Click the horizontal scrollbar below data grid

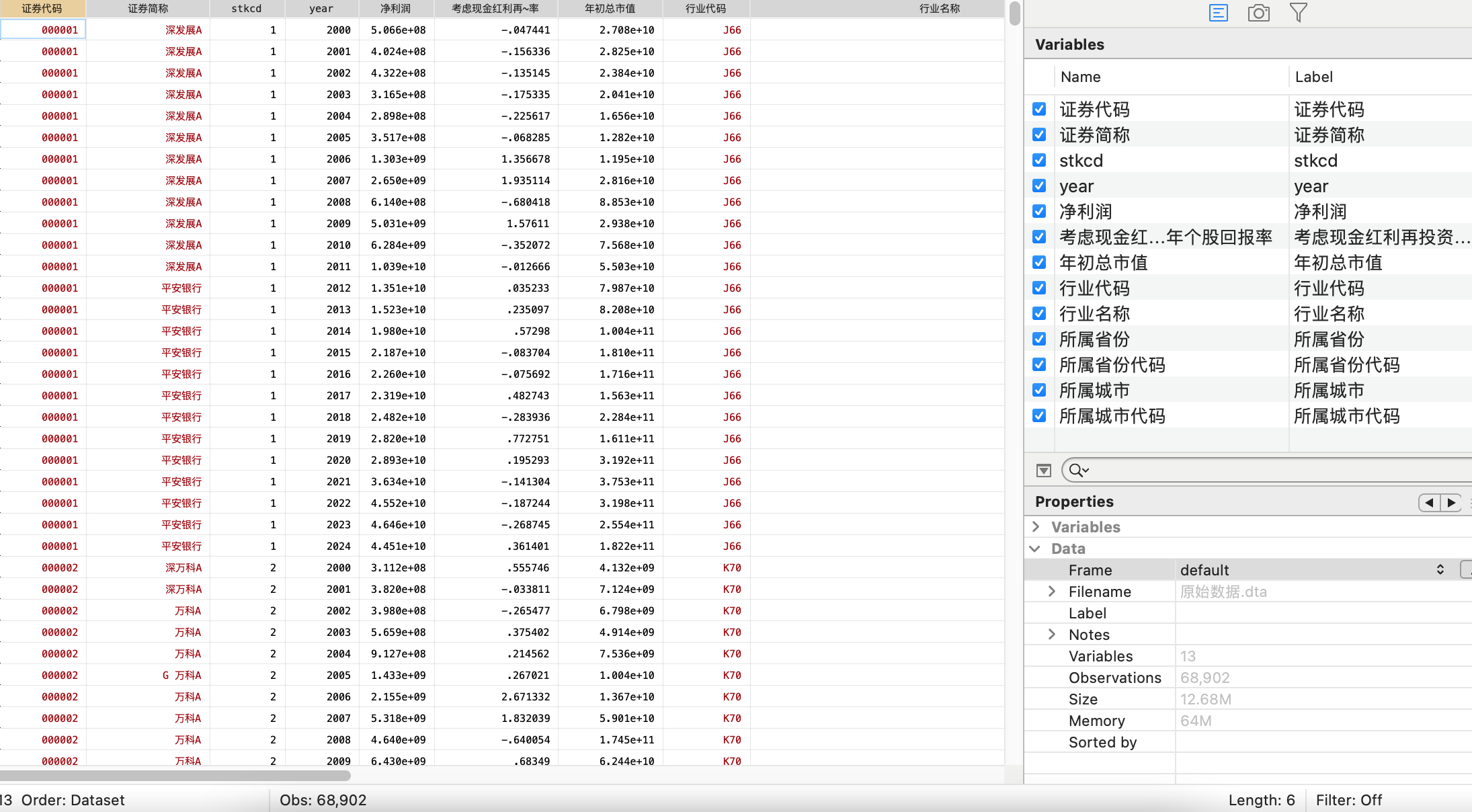pos(175,776)
